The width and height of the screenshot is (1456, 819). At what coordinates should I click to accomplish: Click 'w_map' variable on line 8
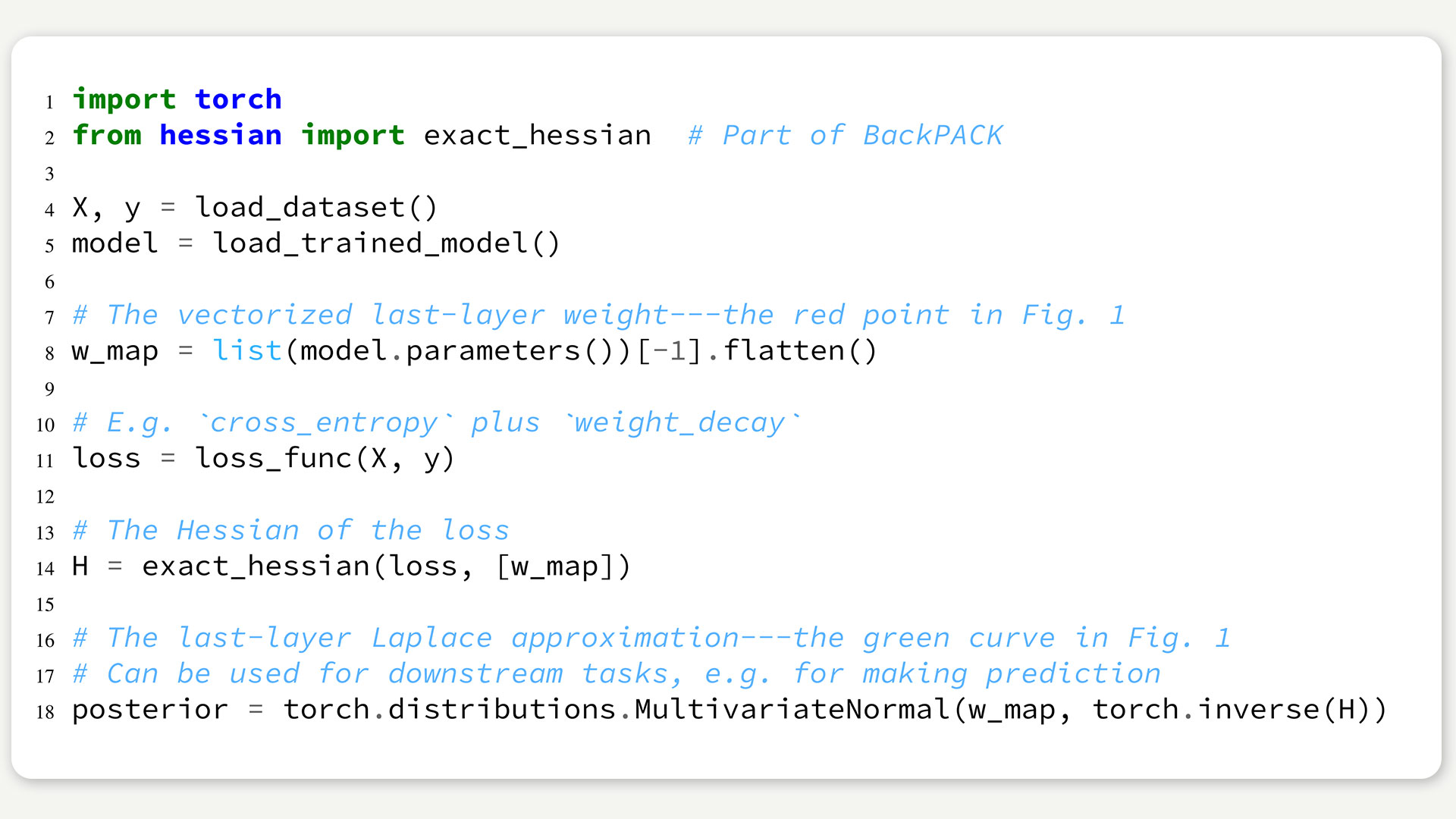pos(115,353)
